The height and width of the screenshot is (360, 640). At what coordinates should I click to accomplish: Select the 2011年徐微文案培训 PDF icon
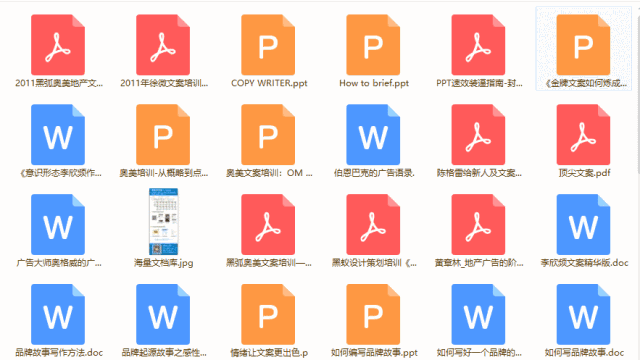click(163, 45)
